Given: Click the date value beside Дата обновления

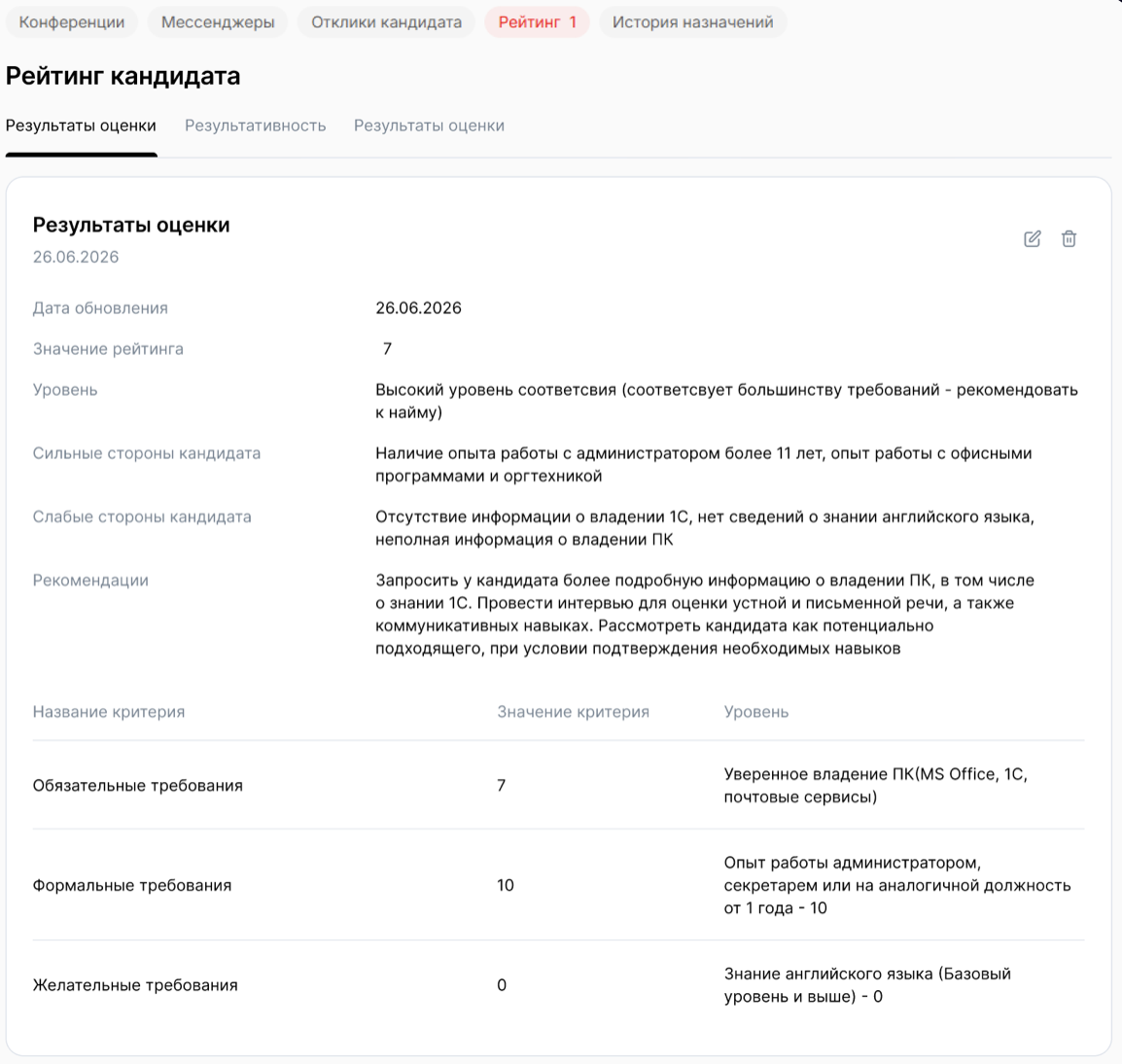Looking at the screenshot, I should pos(418,308).
